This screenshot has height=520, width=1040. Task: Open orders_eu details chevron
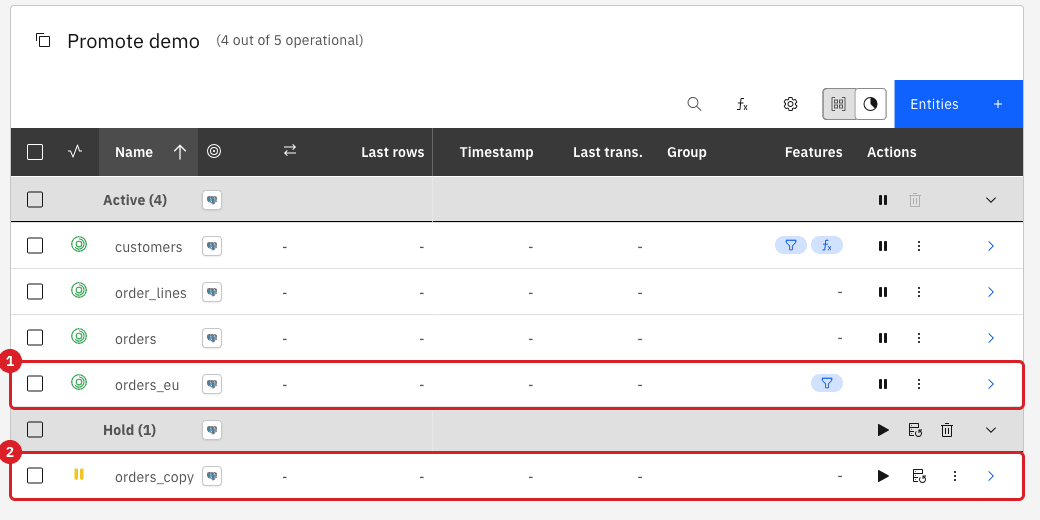[991, 384]
